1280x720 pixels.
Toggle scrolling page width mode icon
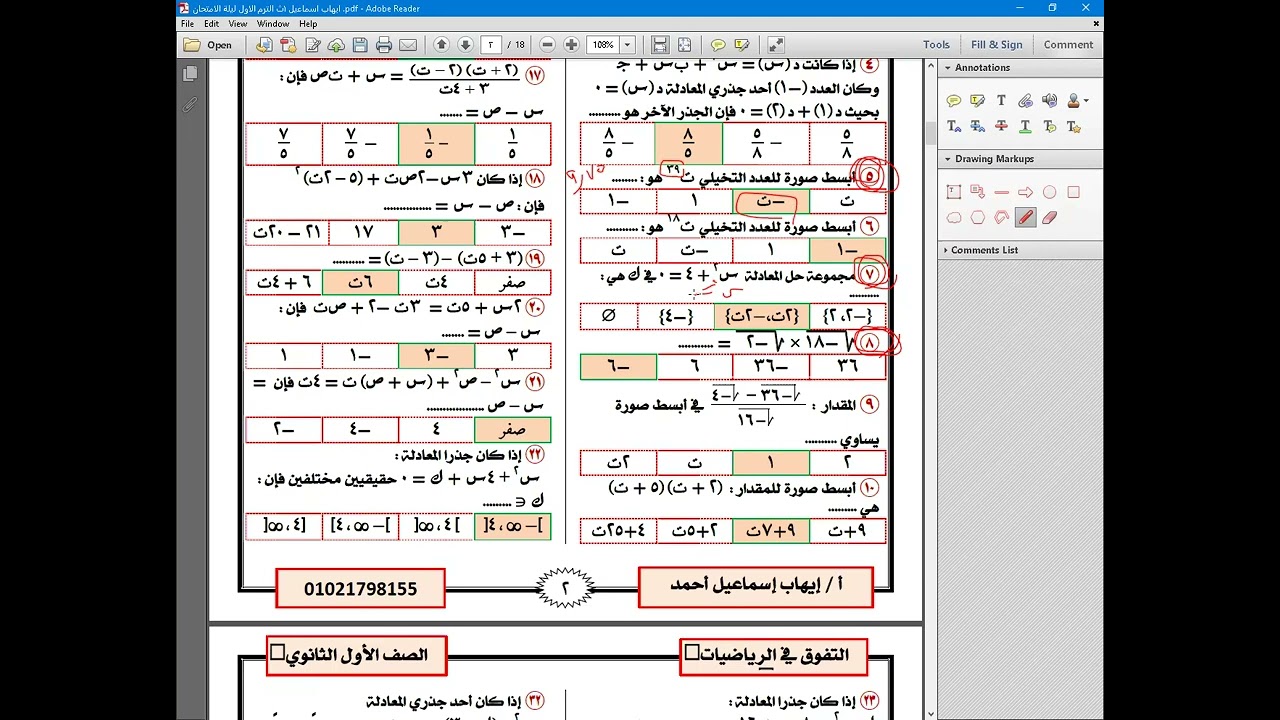click(660, 45)
